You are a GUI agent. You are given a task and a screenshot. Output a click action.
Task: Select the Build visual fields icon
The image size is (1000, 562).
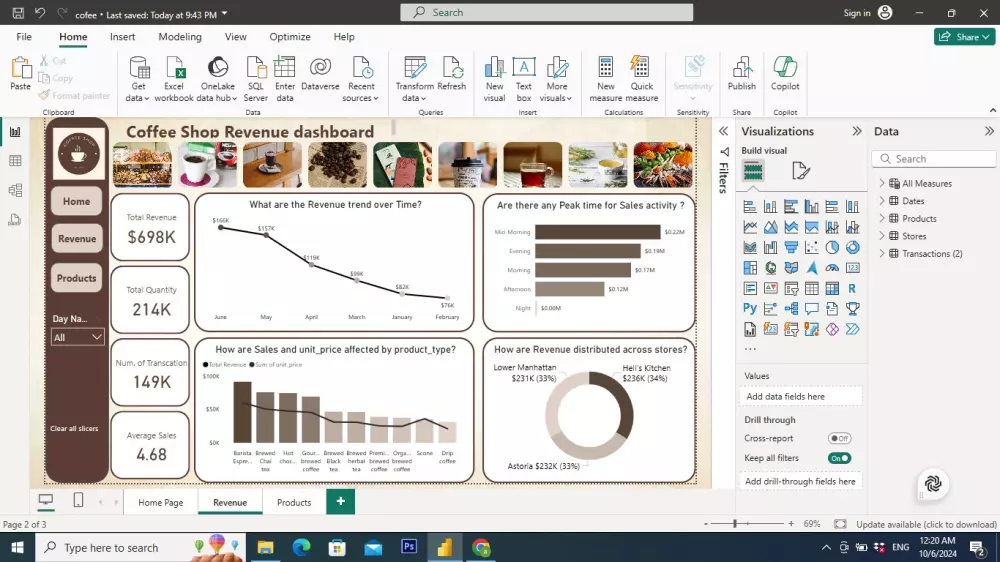point(753,171)
